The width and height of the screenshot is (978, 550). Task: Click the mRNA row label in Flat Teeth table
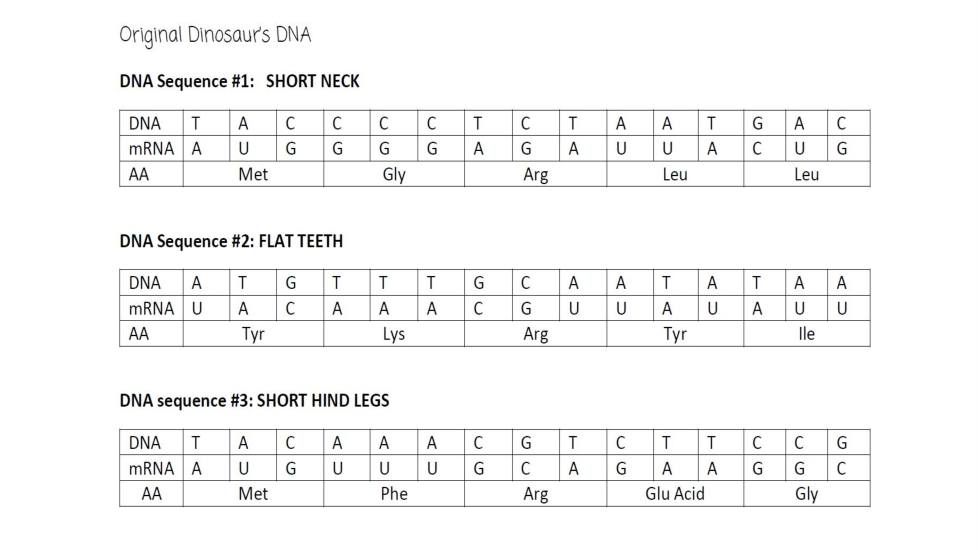(151, 308)
